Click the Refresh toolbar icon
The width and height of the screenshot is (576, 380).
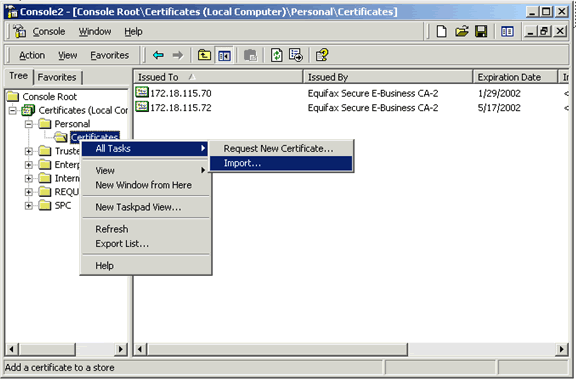(x=276, y=55)
